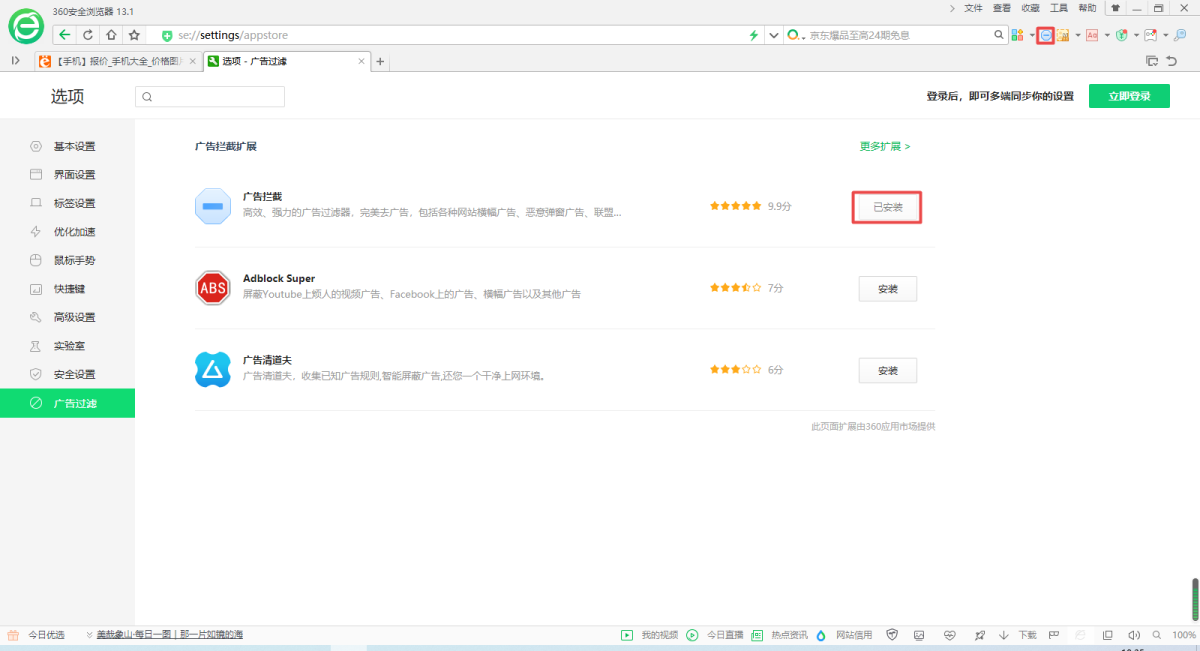1200x651 pixels.
Task: Go to the home page icon
Action: pos(111,35)
